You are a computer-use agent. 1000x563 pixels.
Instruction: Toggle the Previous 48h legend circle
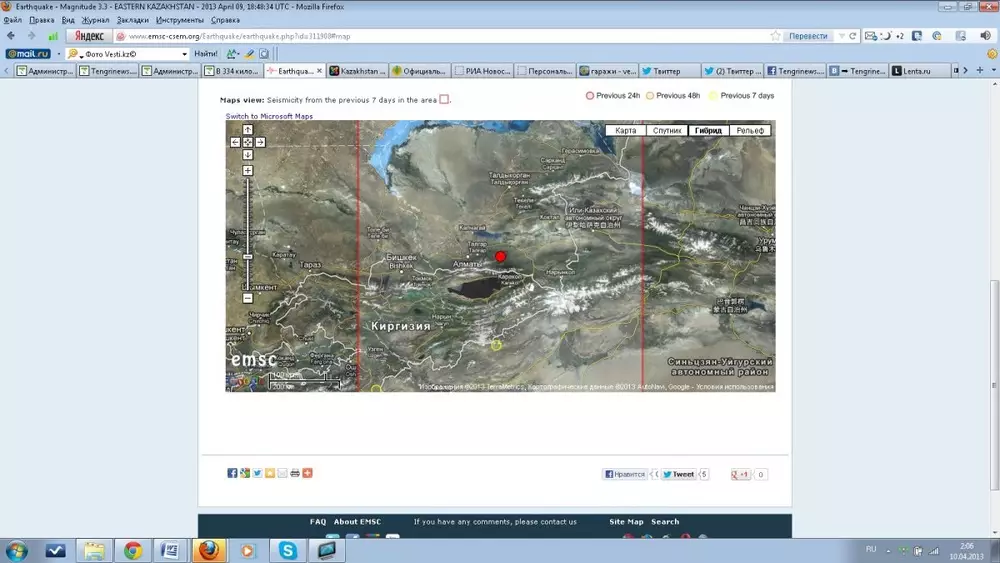(x=650, y=96)
